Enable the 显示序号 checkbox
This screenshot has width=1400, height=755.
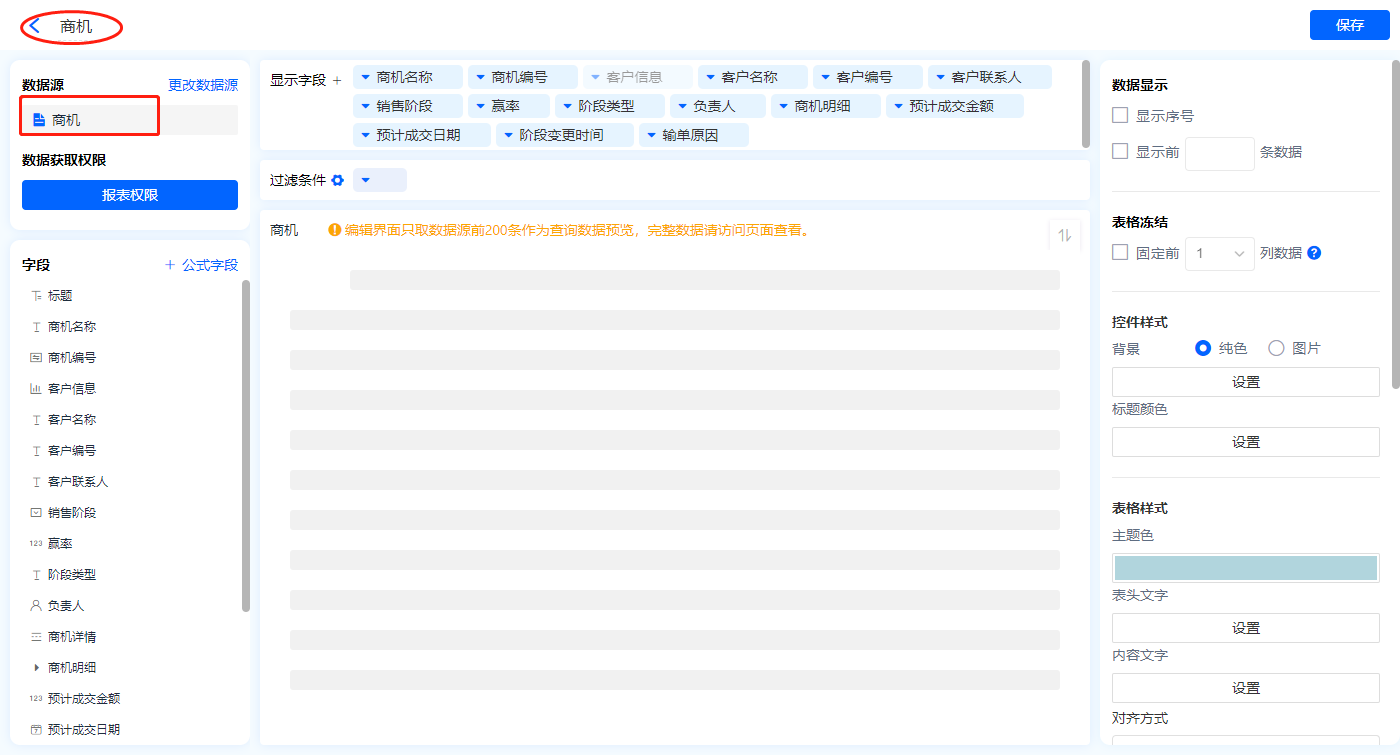point(1120,116)
